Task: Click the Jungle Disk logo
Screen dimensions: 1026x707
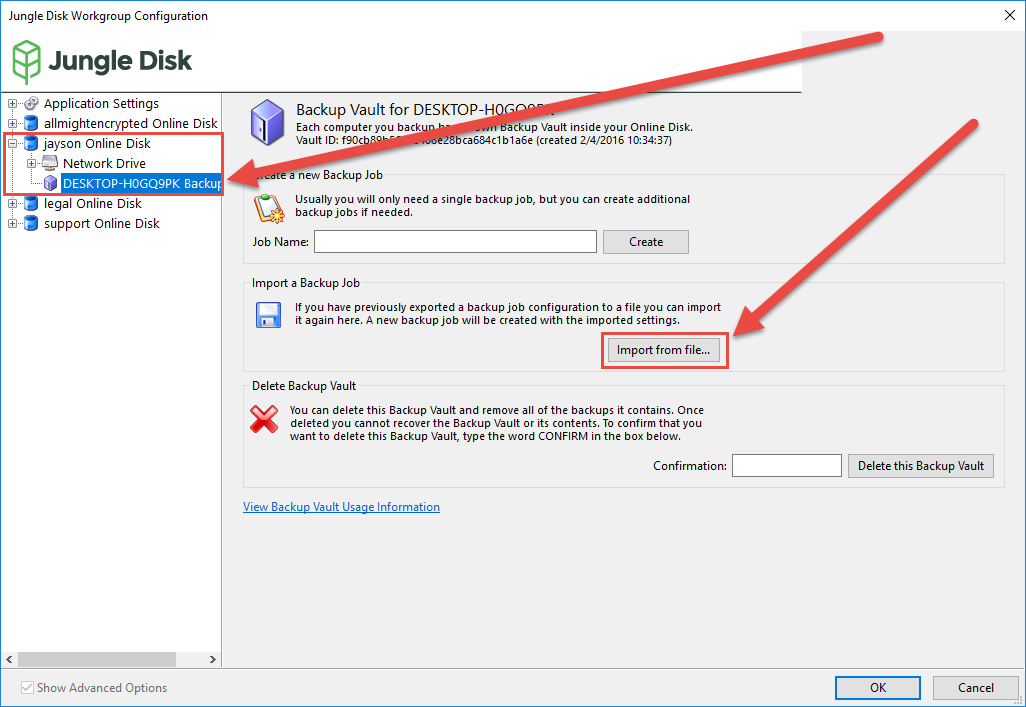Action: 102,62
